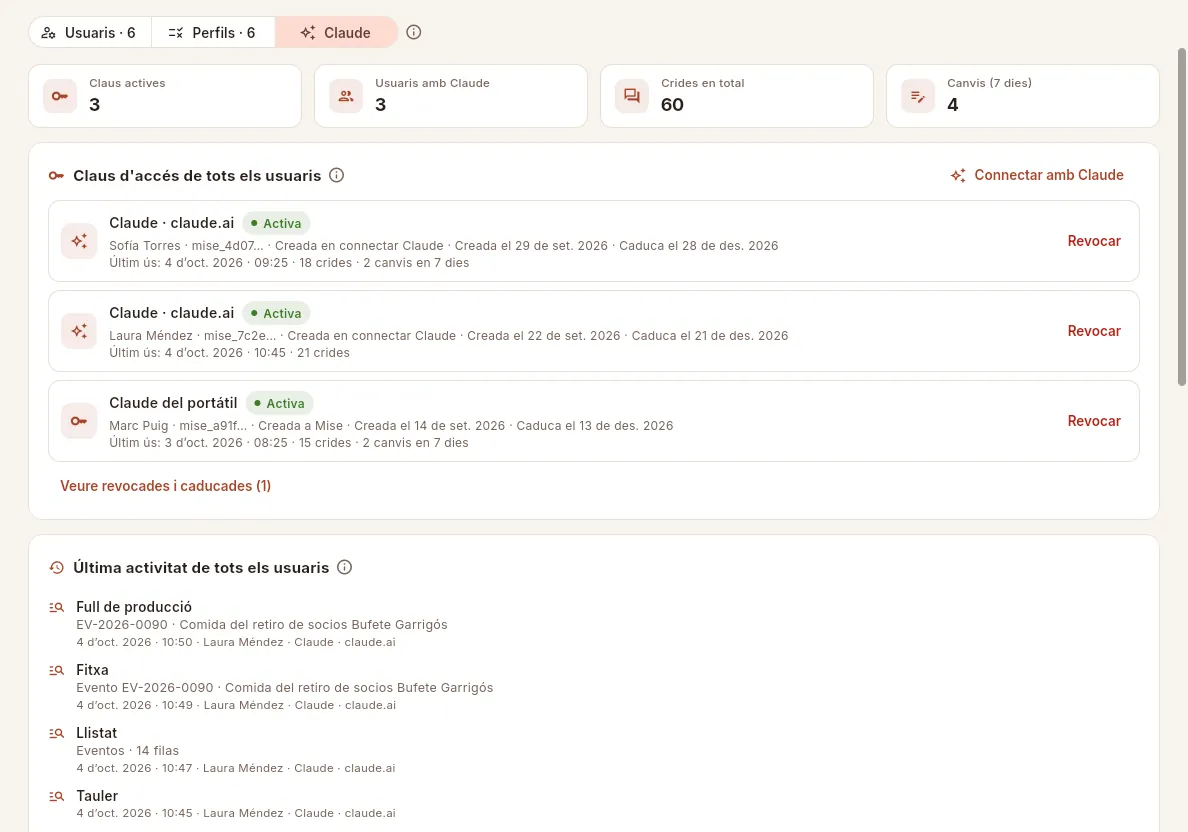Select the Claude tab

pyautogui.click(x=336, y=33)
